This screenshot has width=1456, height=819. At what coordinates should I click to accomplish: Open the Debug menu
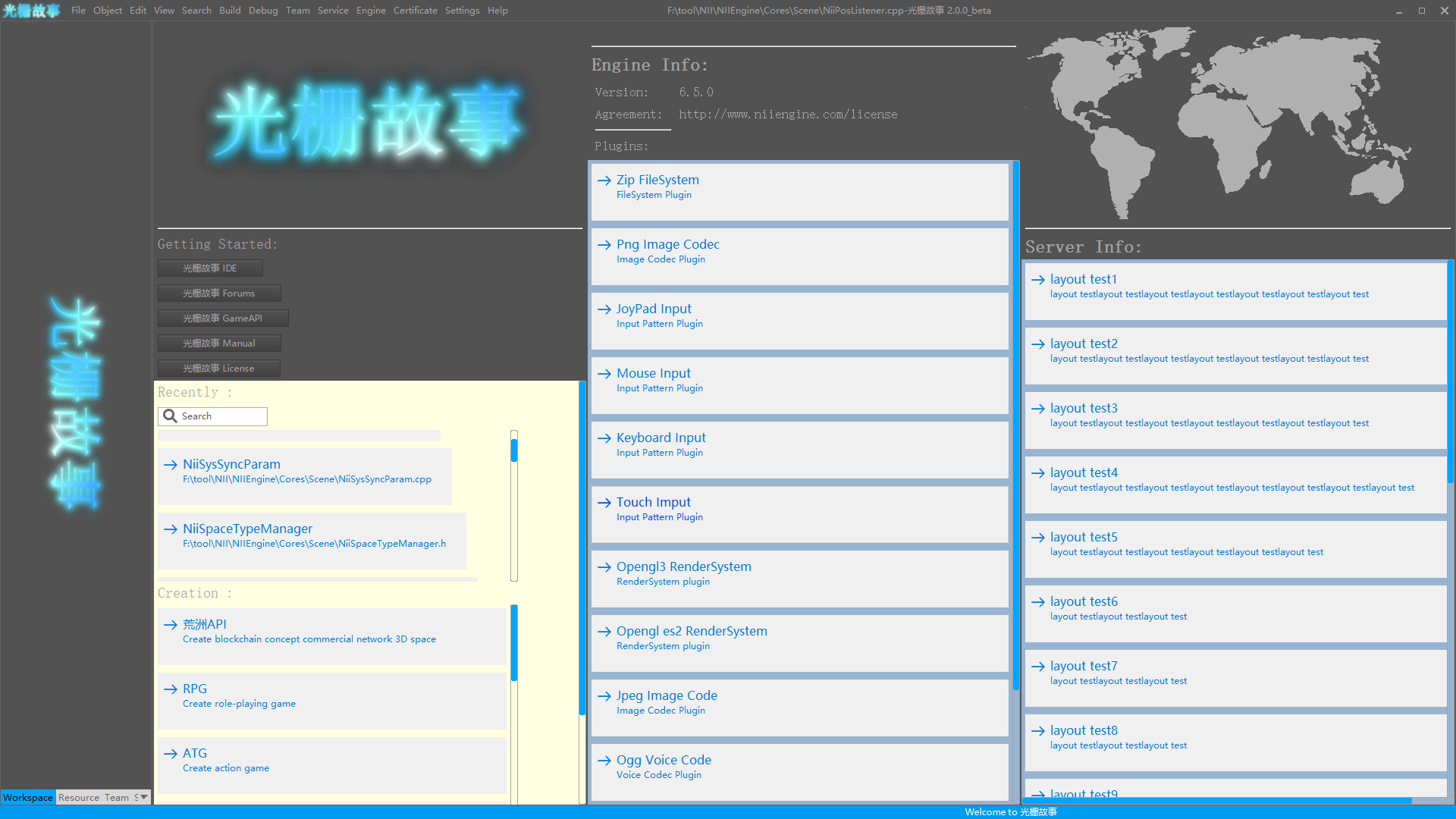coord(263,11)
